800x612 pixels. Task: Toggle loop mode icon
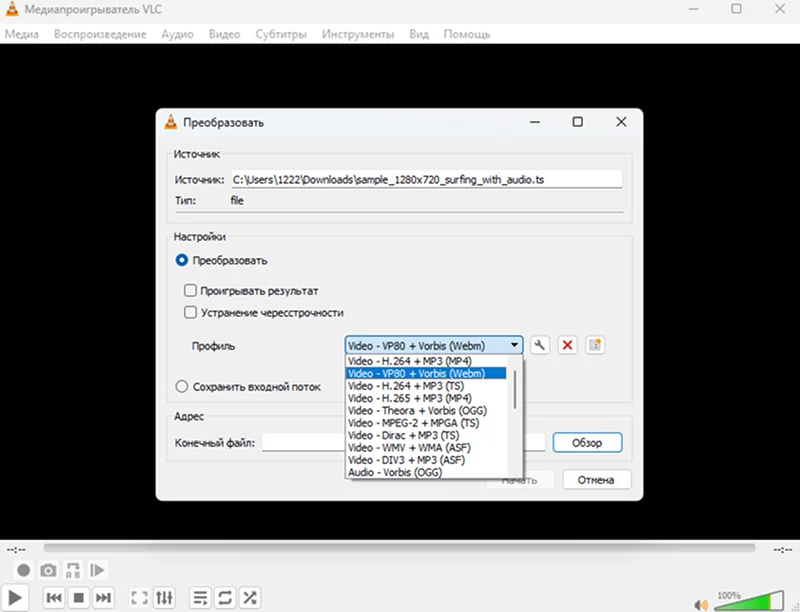[x=225, y=597]
